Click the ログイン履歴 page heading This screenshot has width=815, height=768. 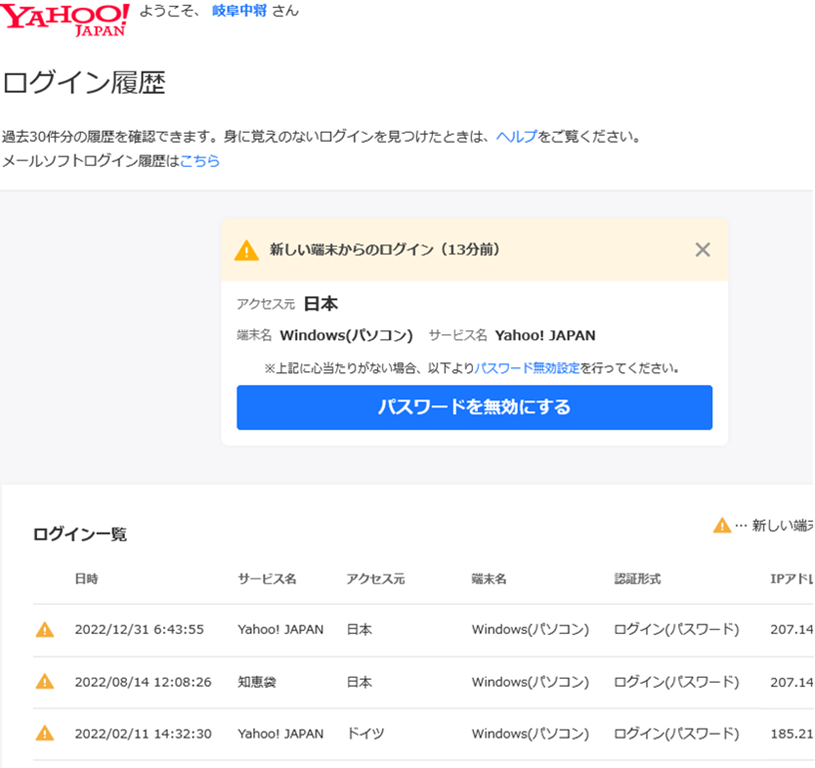[84, 84]
